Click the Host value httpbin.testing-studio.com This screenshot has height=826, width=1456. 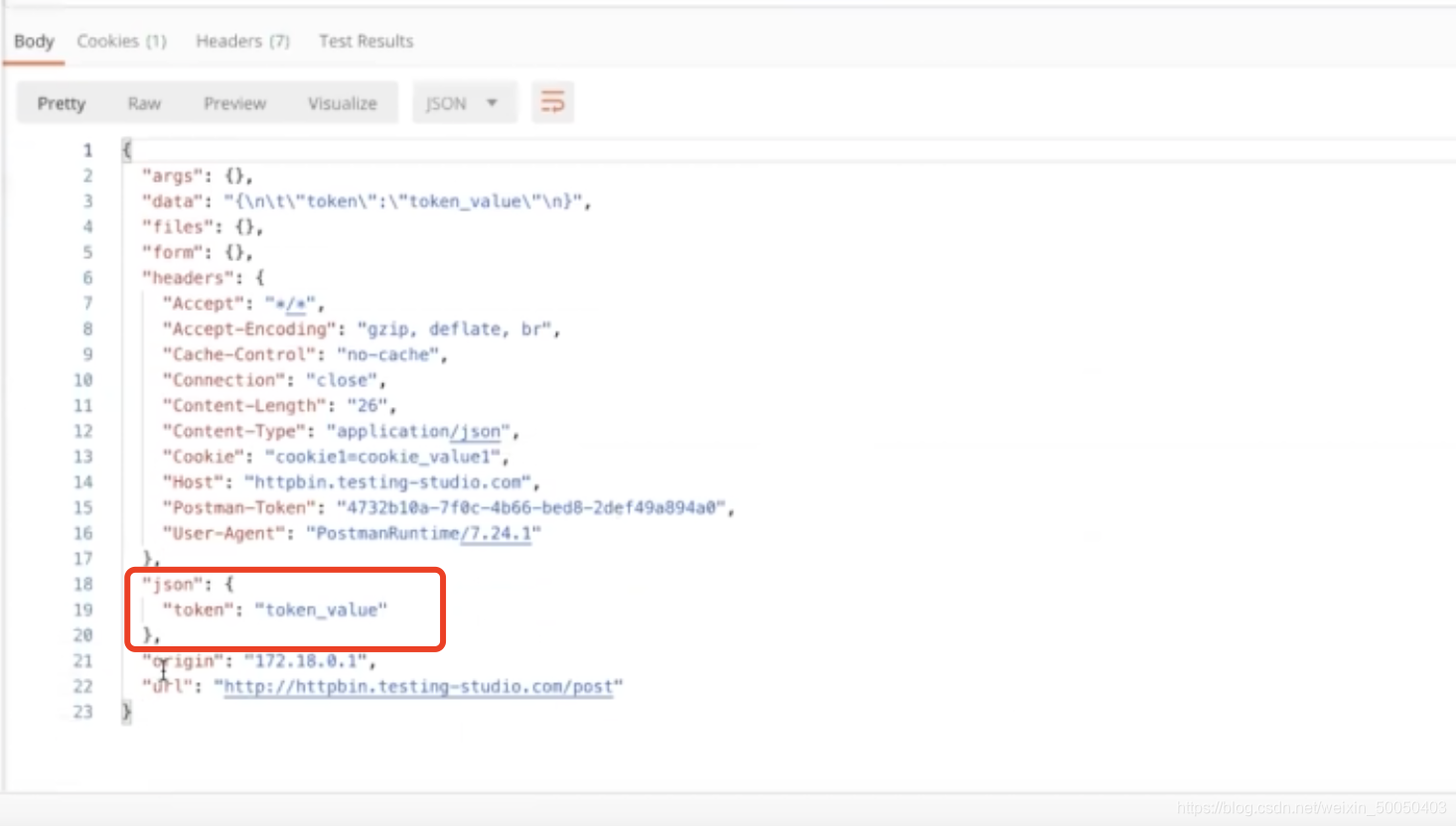[387, 482]
